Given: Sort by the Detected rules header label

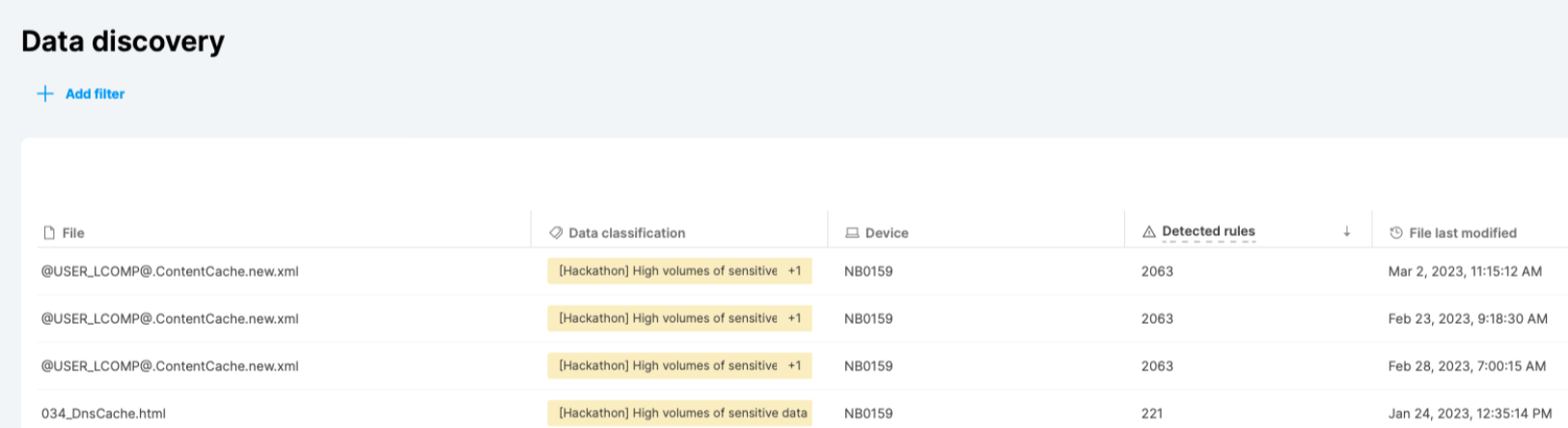Looking at the screenshot, I should pos(1208,231).
